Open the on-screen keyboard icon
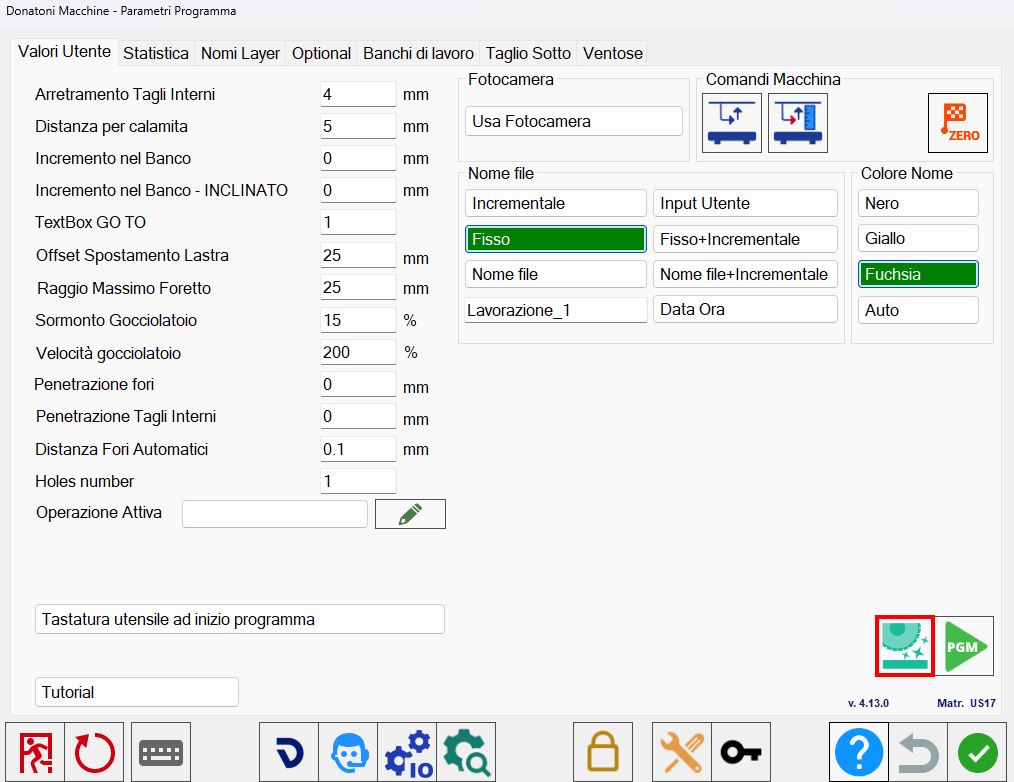1014x782 pixels. (x=161, y=752)
